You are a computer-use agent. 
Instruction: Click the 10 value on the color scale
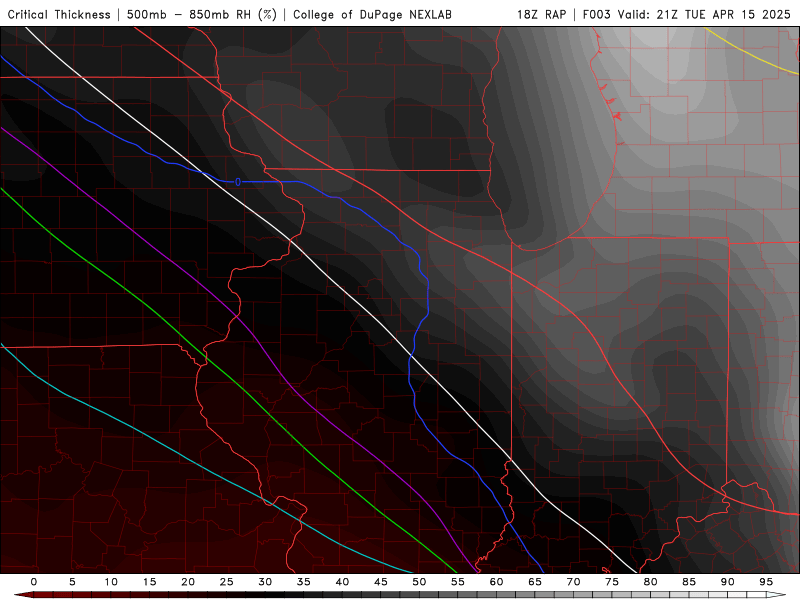(111, 582)
